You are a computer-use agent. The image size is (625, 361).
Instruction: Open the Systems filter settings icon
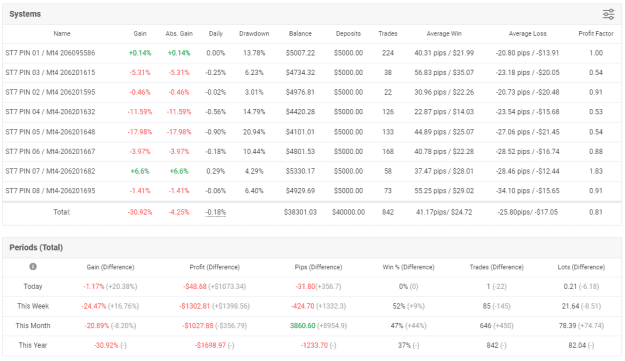(608, 14)
